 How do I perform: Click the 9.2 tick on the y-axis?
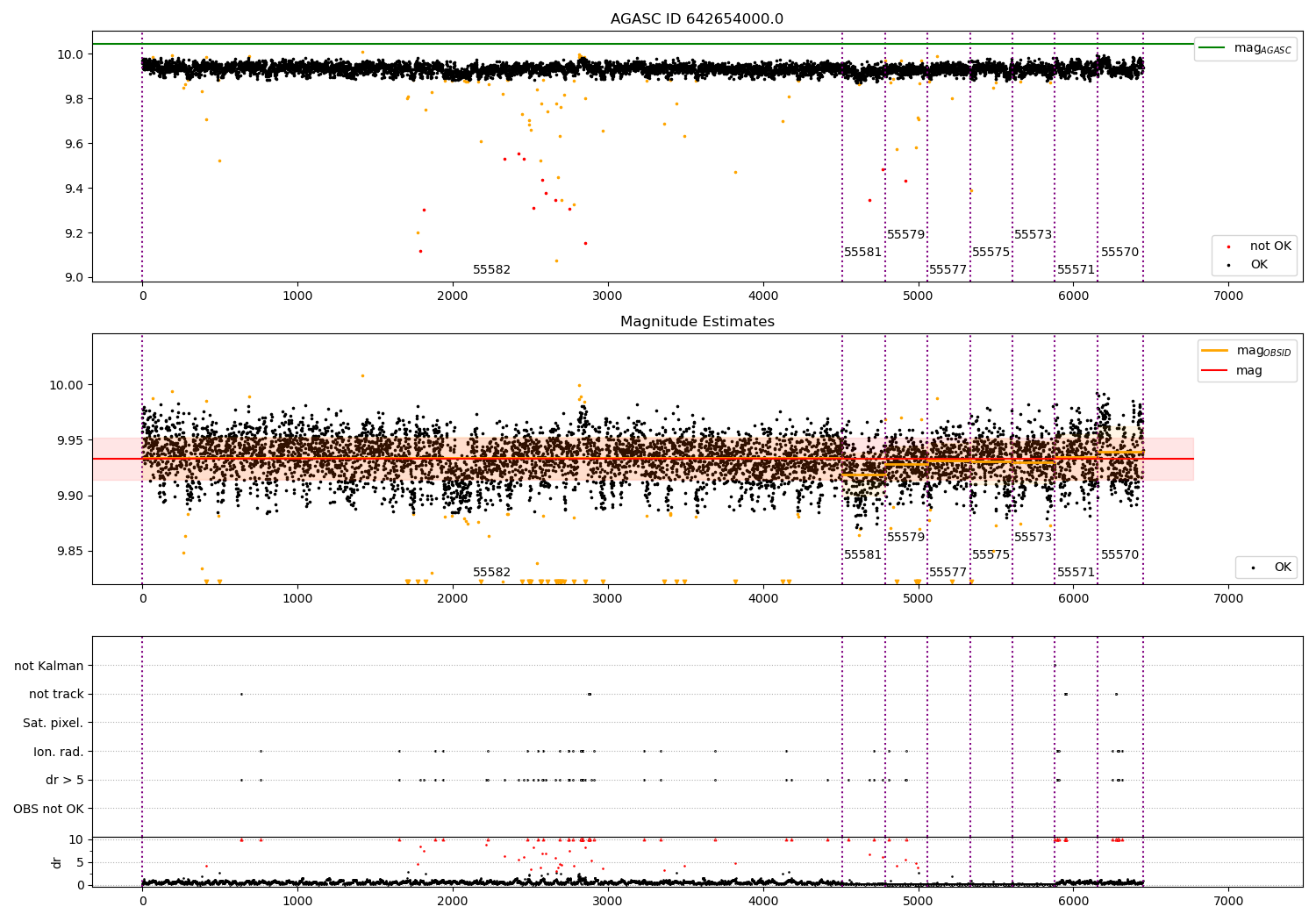pos(74,233)
